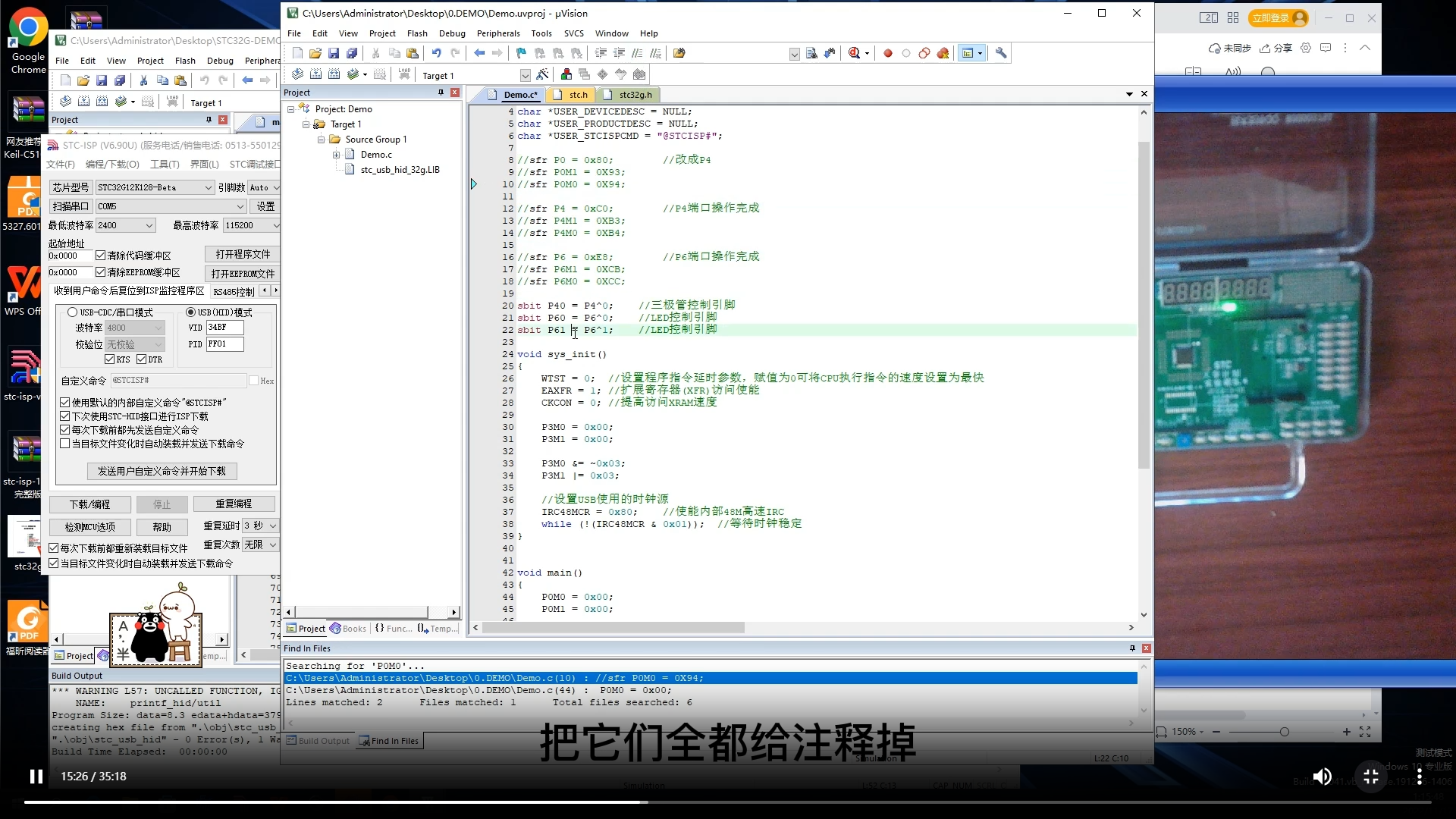Toggle 下次使用STC-HID接口进行ISP下载 checkbox

(x=65, y=416)
